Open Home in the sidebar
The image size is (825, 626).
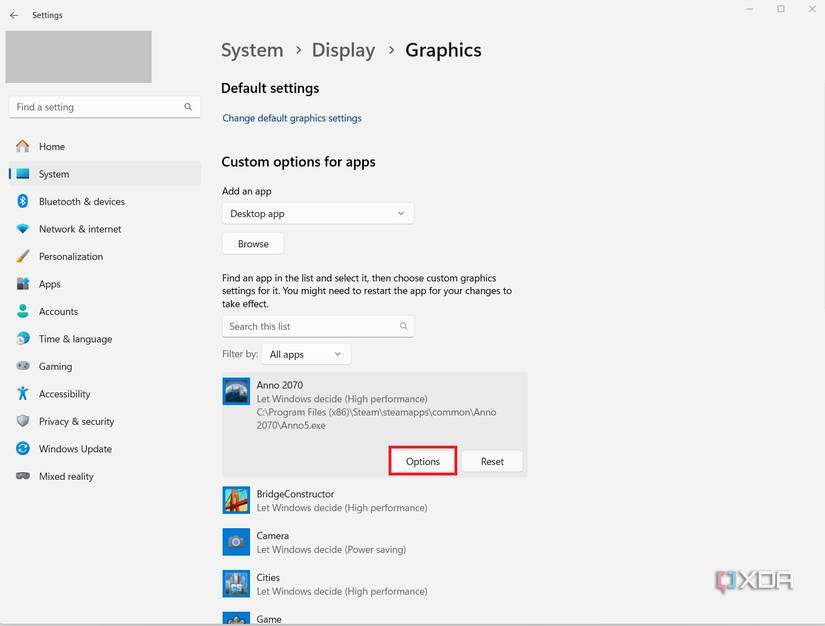105,146
